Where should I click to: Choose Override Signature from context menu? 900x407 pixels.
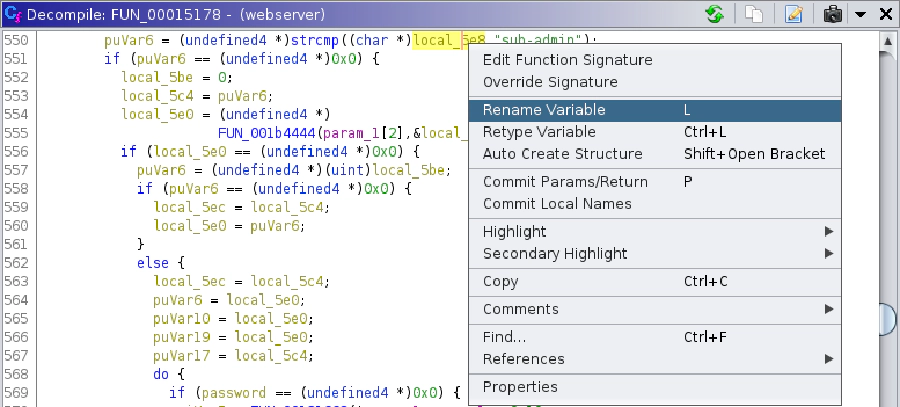pos(655,82)
